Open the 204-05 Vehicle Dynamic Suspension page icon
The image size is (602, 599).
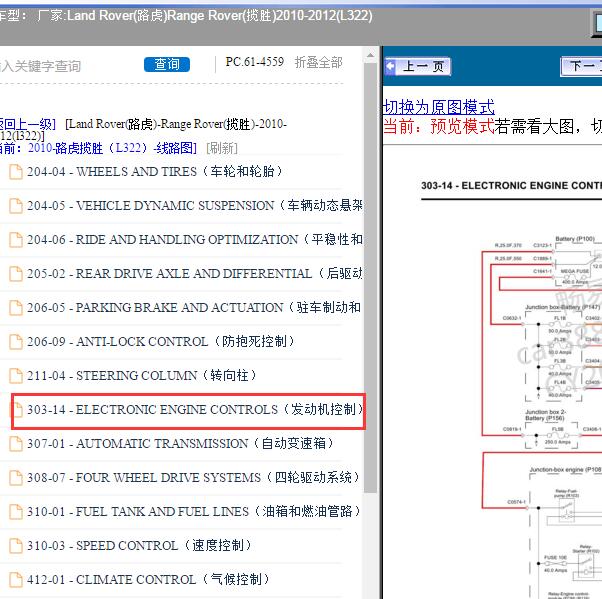tap(16, 206)
